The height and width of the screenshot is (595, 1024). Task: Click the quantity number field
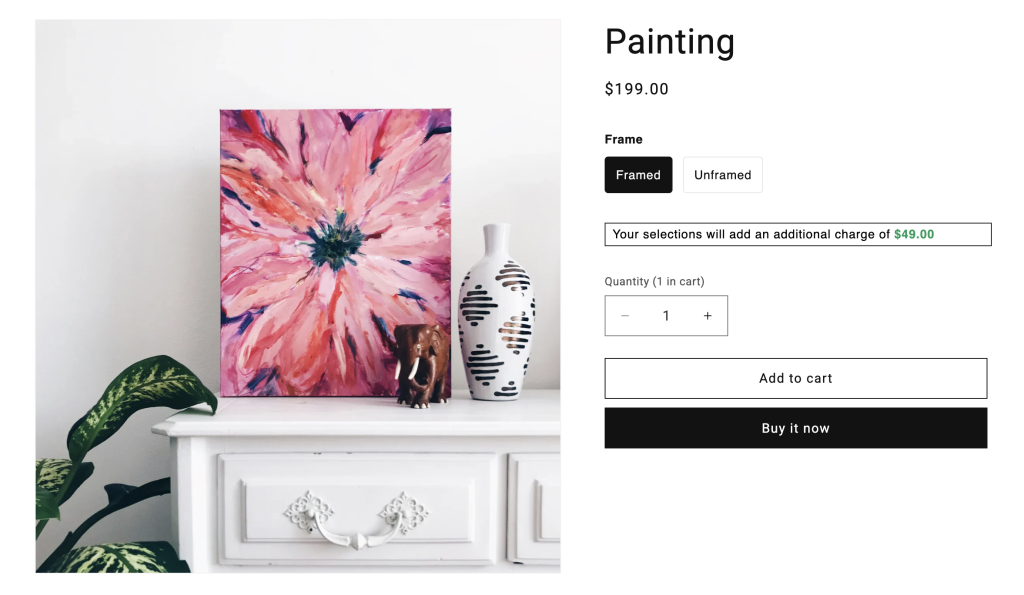666,315
